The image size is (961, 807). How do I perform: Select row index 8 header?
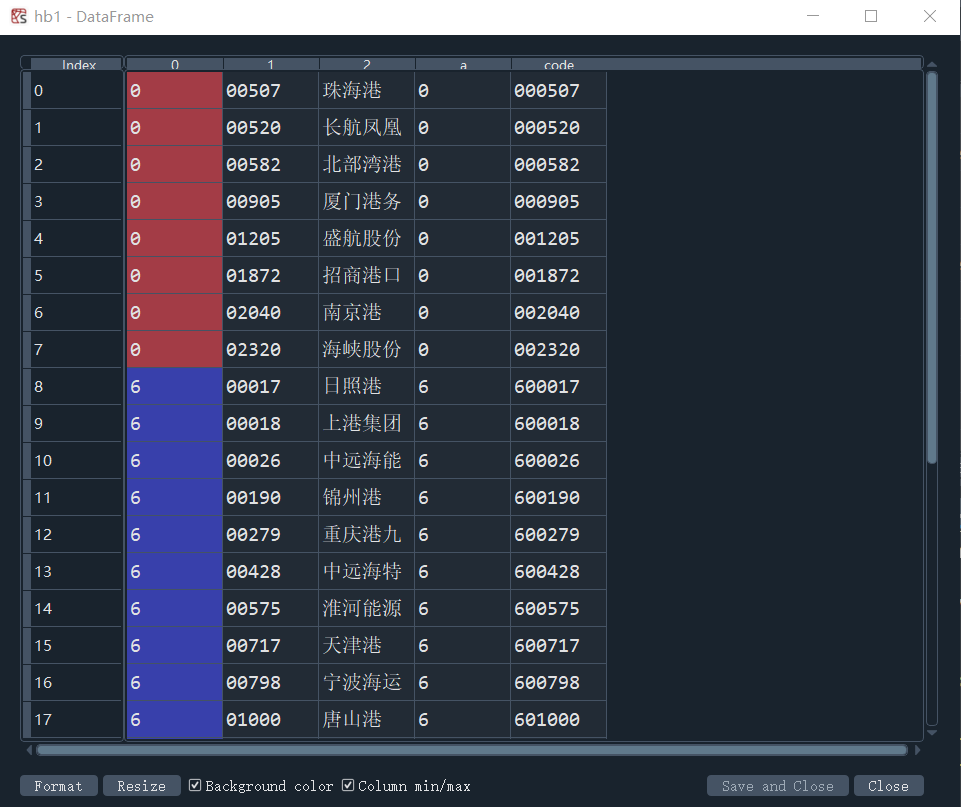point(74,387)
